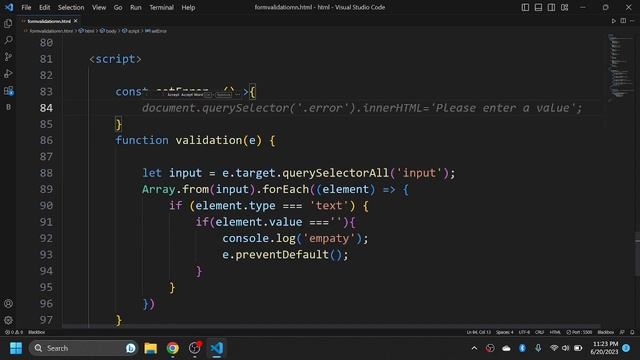Open the Blackbox sidebar icon
The width and height of the screenshot is (640, 360).
pyautogui.click(x=8, y=107)
